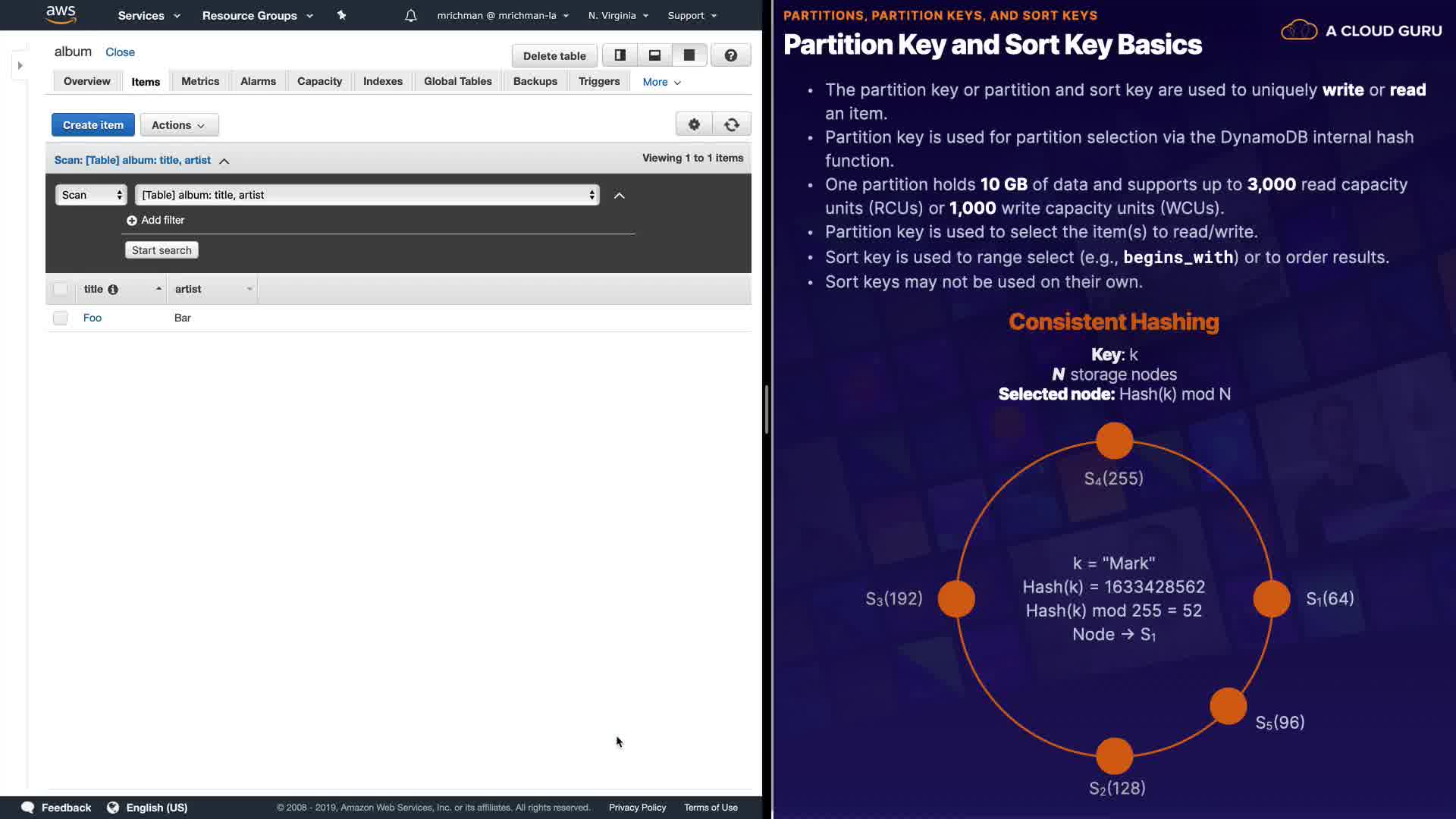
Task: Switch to the Indexes tab
Action: [x=382, y=81]
